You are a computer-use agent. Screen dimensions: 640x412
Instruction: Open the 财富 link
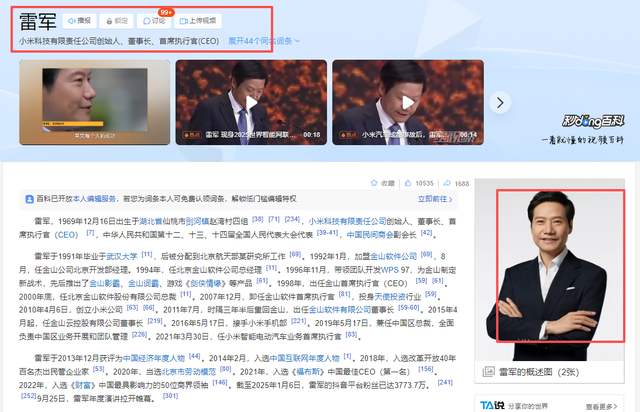point(83,385)
